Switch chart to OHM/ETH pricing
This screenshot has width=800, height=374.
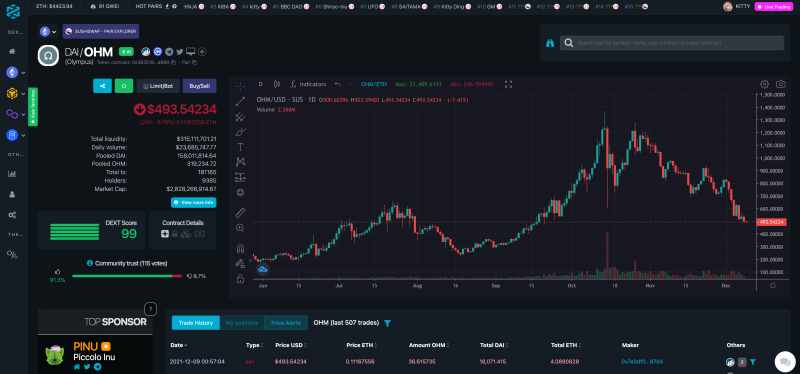tap(373, 84)
